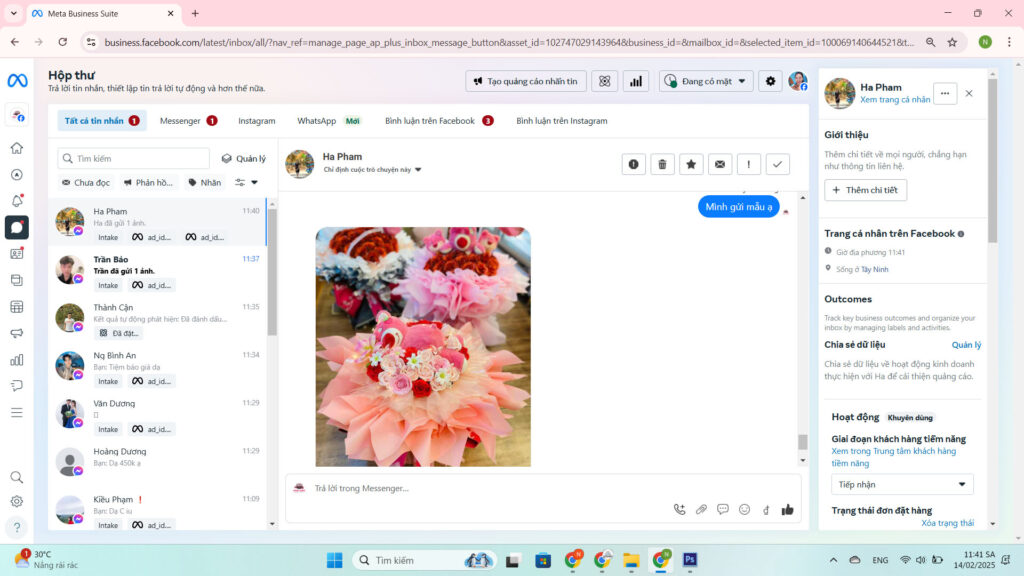
Task: Mark conversation done with the checkmark button
Action: click(777, 165)
